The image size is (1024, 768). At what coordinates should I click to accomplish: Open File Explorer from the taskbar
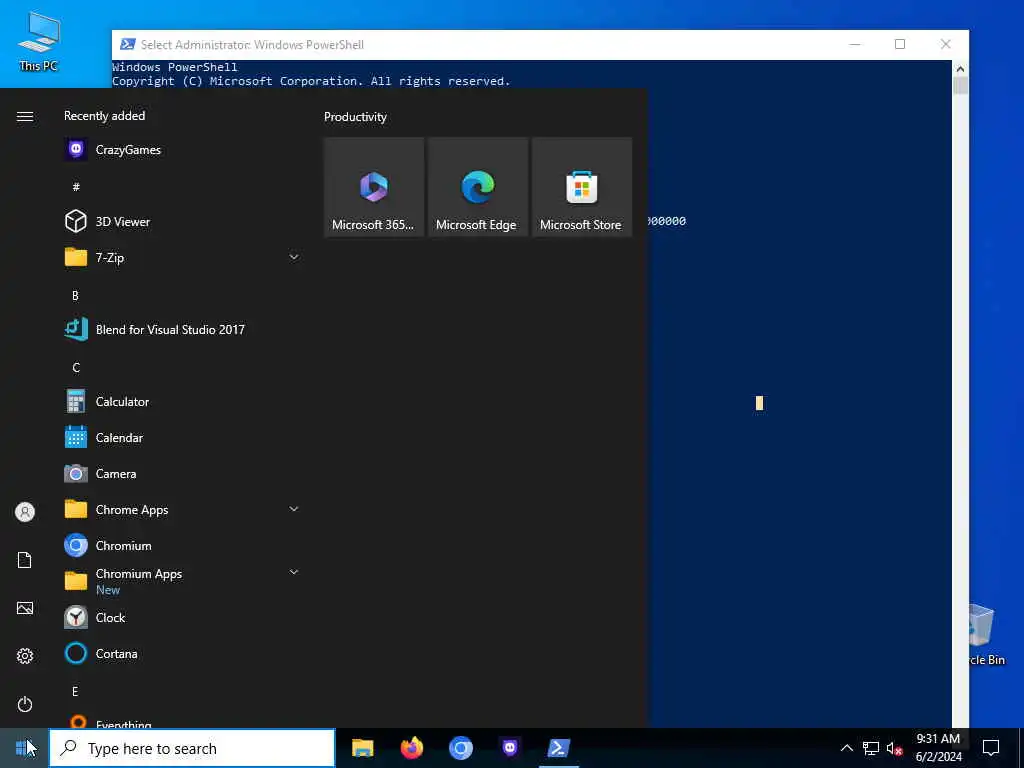click(x=362, y=748)
